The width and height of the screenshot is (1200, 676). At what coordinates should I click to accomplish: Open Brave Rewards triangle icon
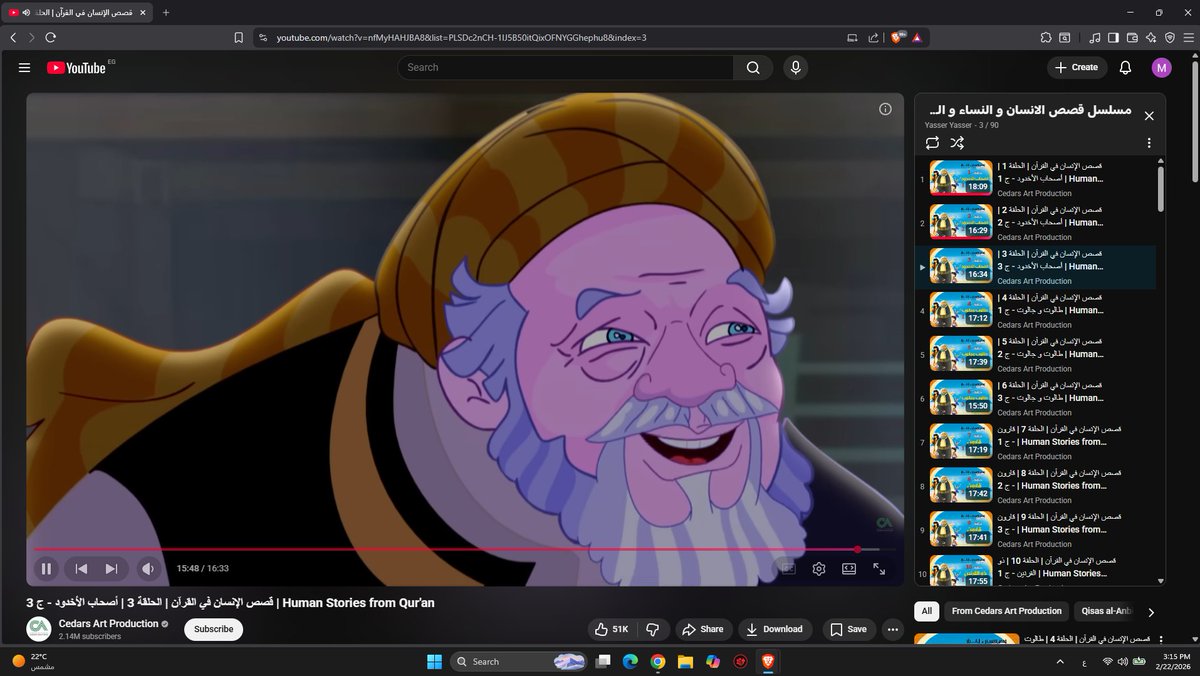(917, 37)
